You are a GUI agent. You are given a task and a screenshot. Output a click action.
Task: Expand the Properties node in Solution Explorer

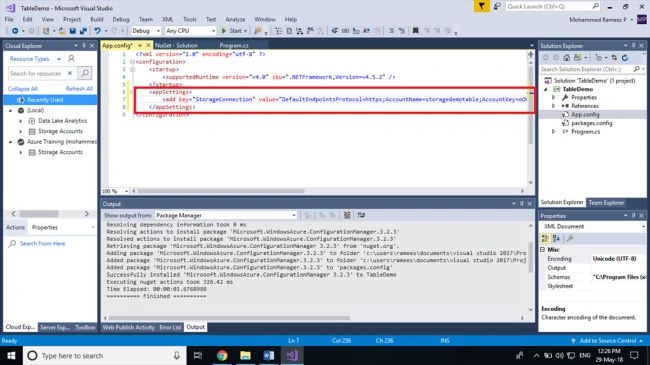[x=553, y=97]
